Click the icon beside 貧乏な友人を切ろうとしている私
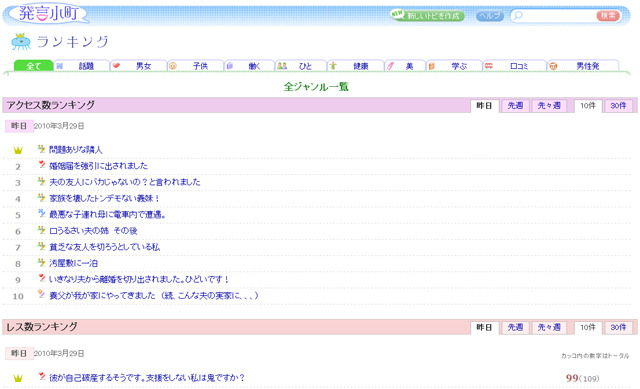Viewport: 640px width, 389px height. (41, 246)
